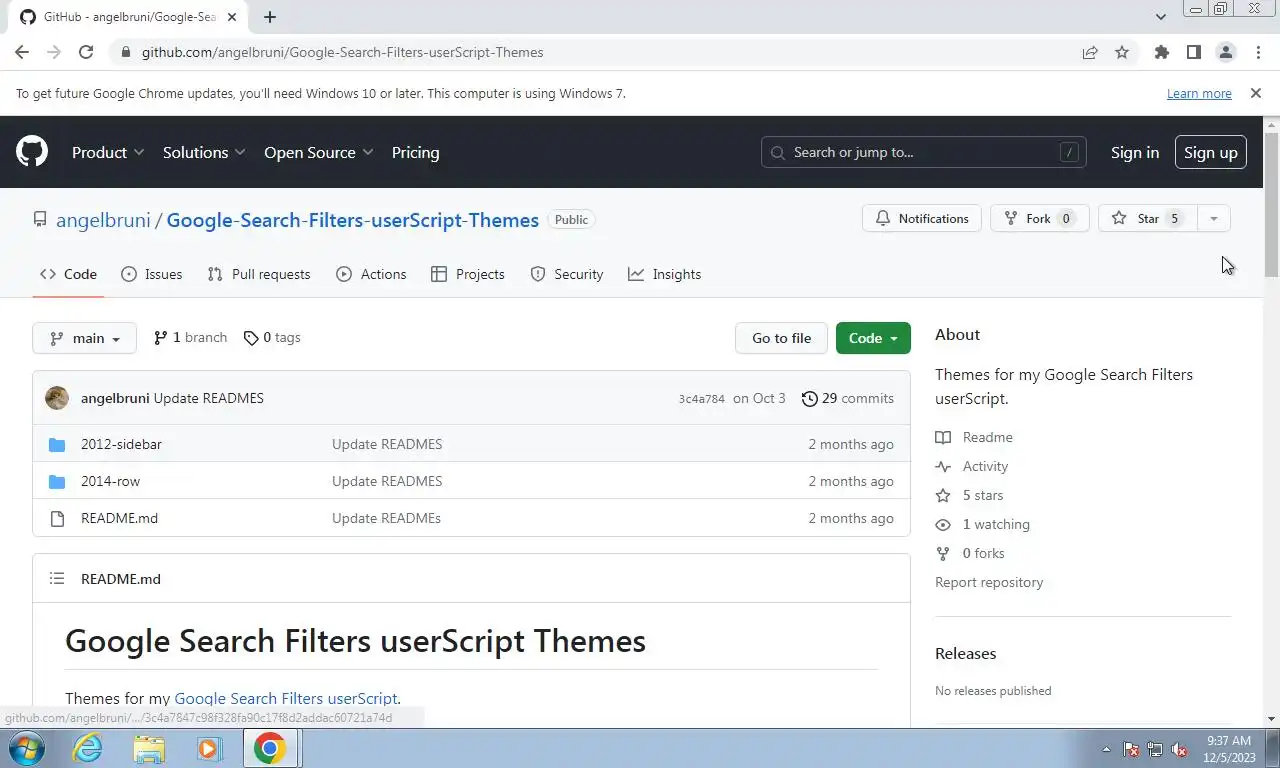Expand the Product menu

(x=108, y=152)
